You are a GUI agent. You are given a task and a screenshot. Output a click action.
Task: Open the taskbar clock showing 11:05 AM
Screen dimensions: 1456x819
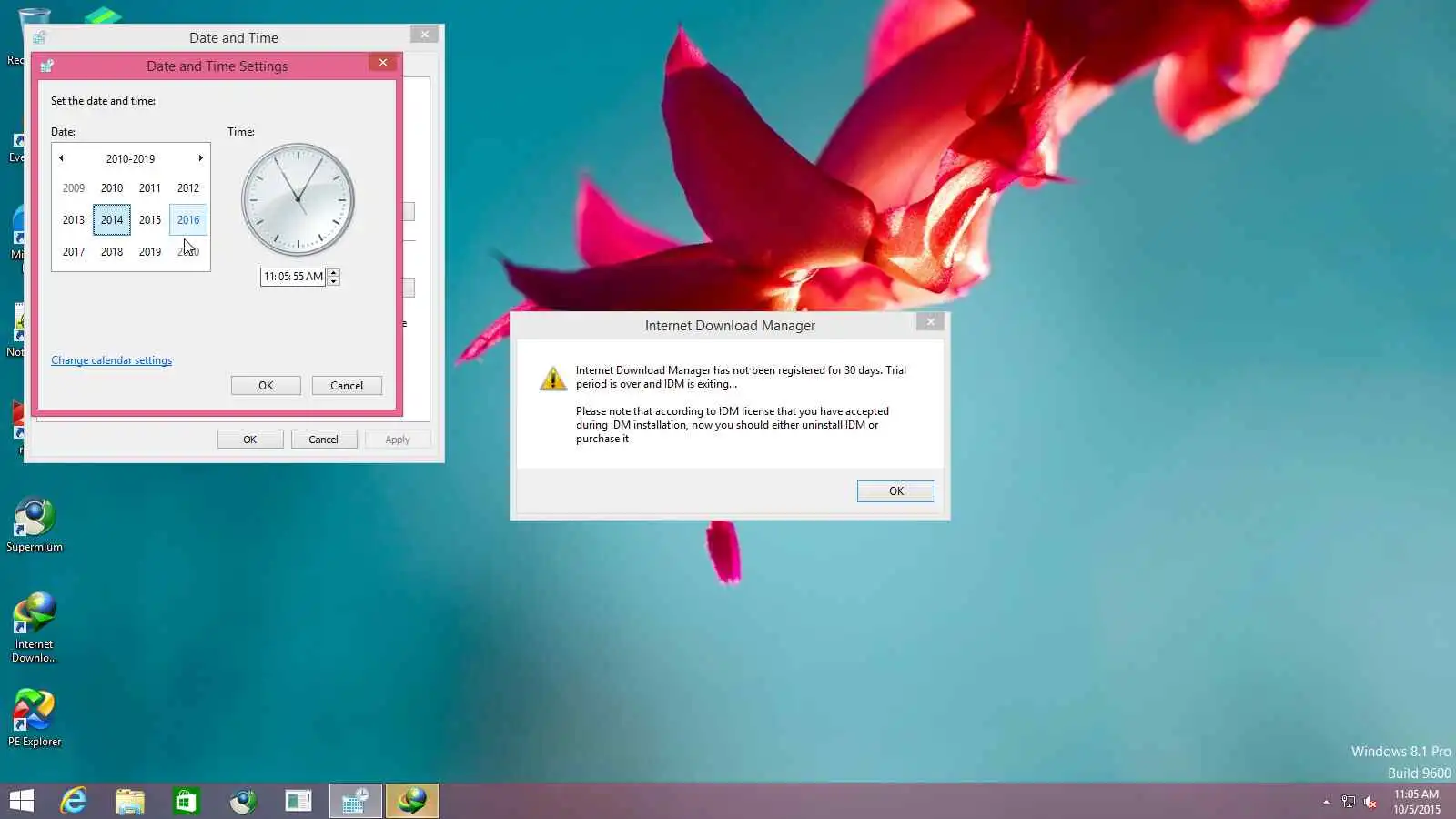pos(1417,801)
